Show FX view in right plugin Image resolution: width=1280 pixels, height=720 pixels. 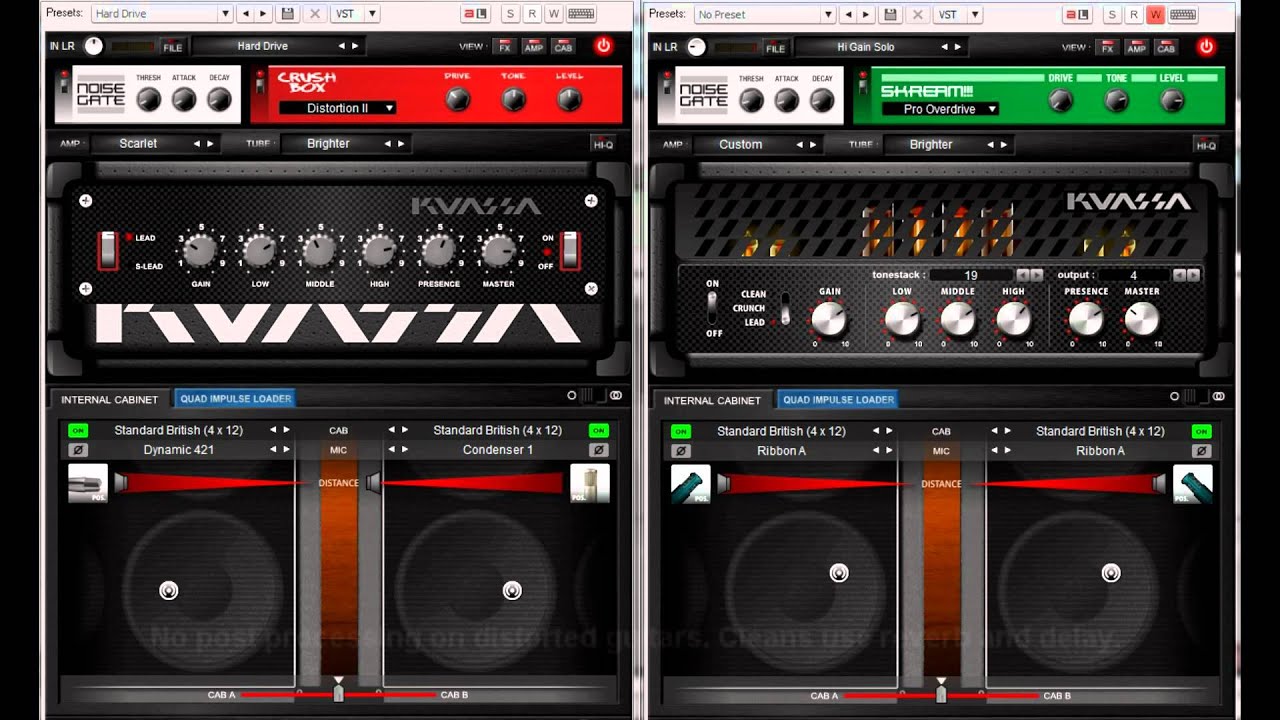point(1108,47)
